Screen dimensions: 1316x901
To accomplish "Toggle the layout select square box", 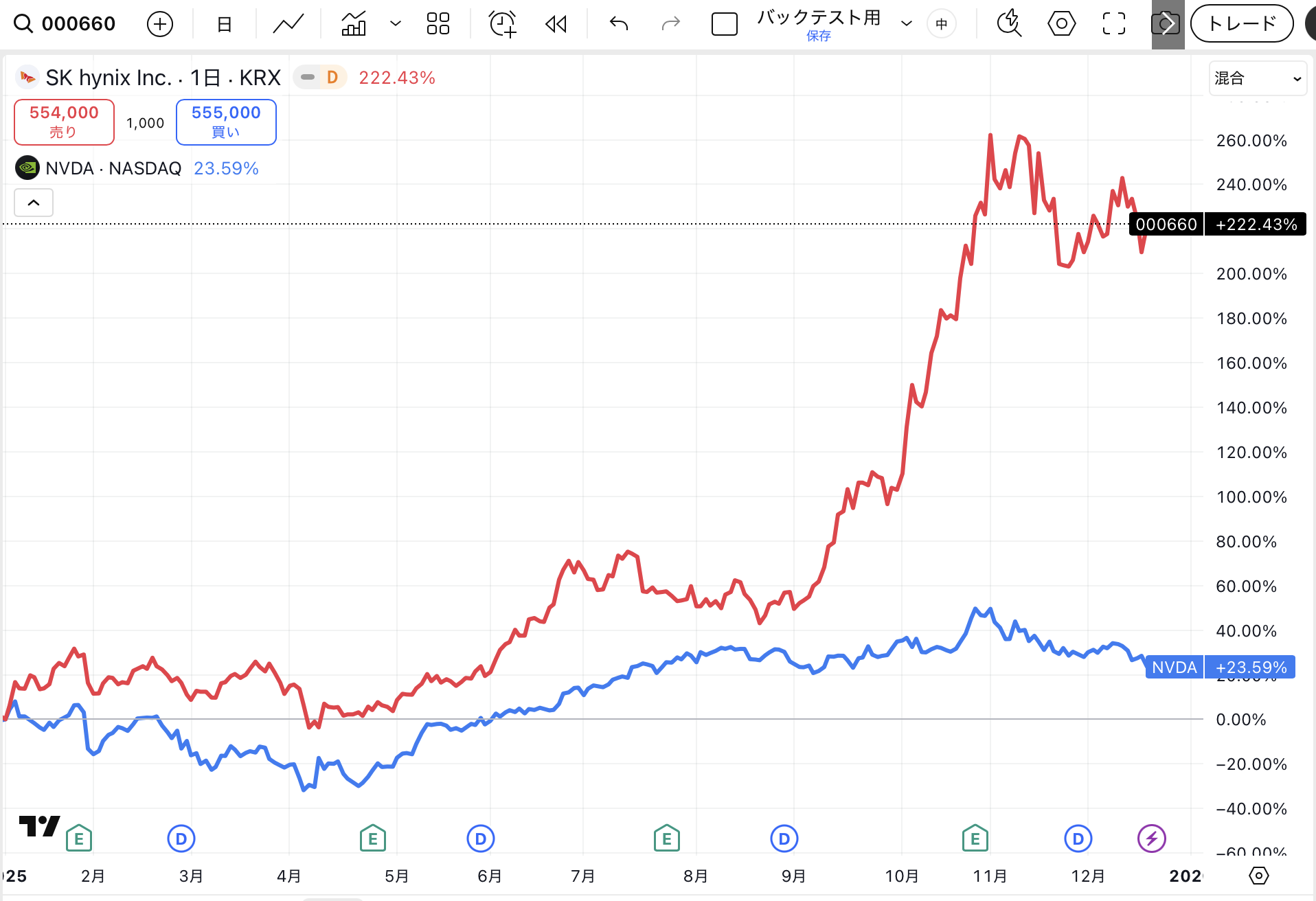I will click(724, 24).
